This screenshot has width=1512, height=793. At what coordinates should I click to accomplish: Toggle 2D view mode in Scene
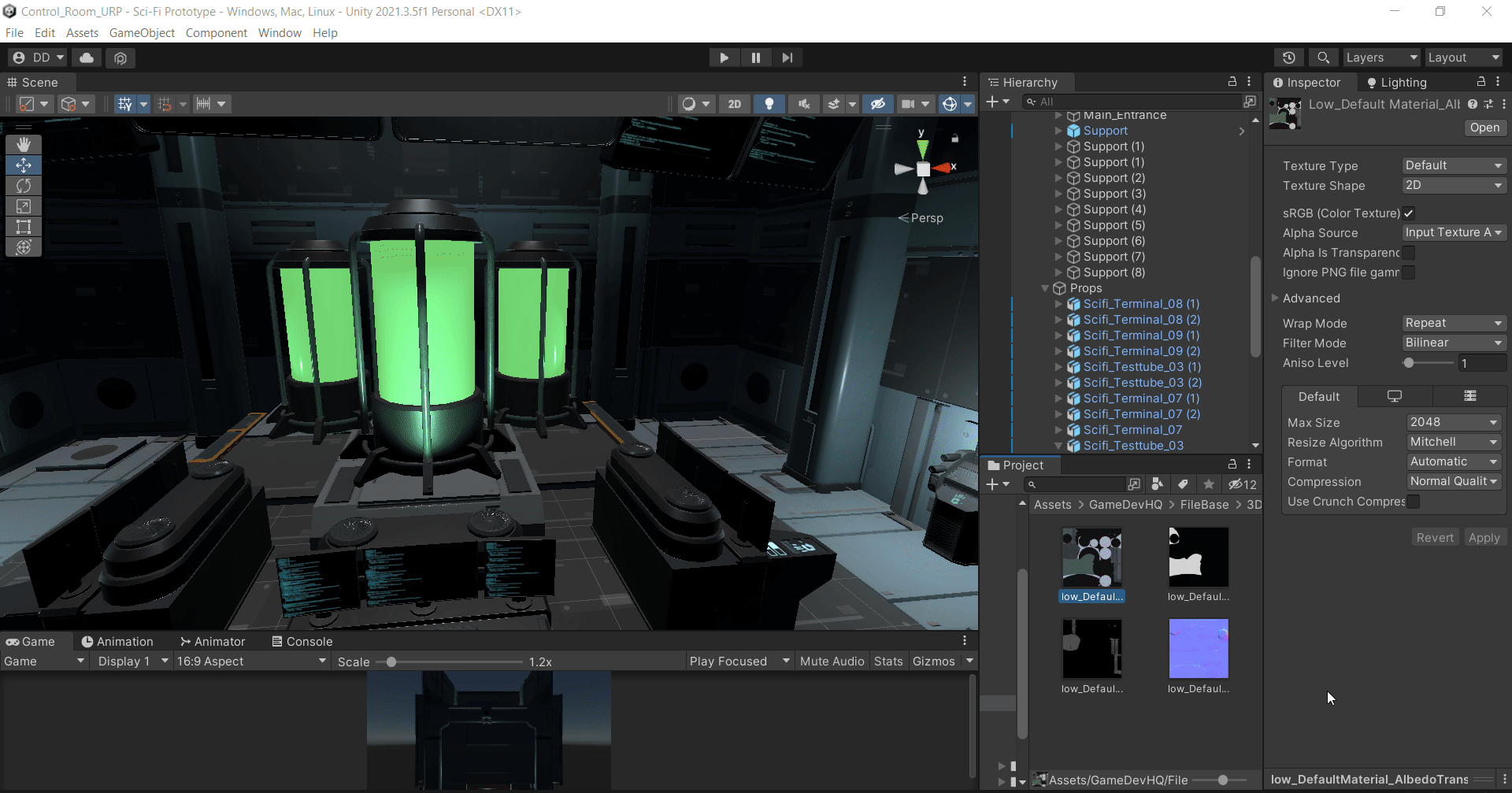click(734, 104)
